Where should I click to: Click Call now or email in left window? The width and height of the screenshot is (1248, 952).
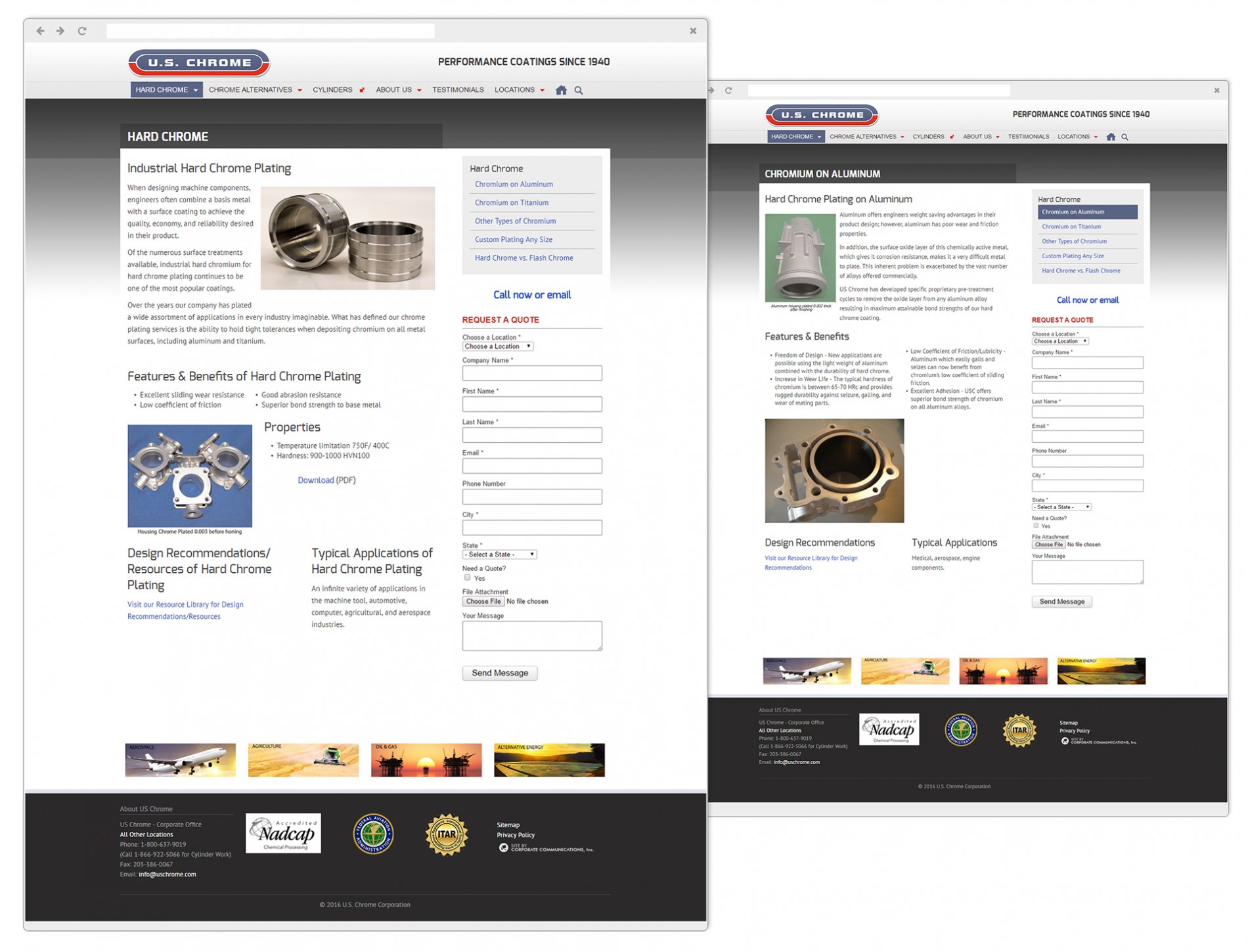[532, 295]
